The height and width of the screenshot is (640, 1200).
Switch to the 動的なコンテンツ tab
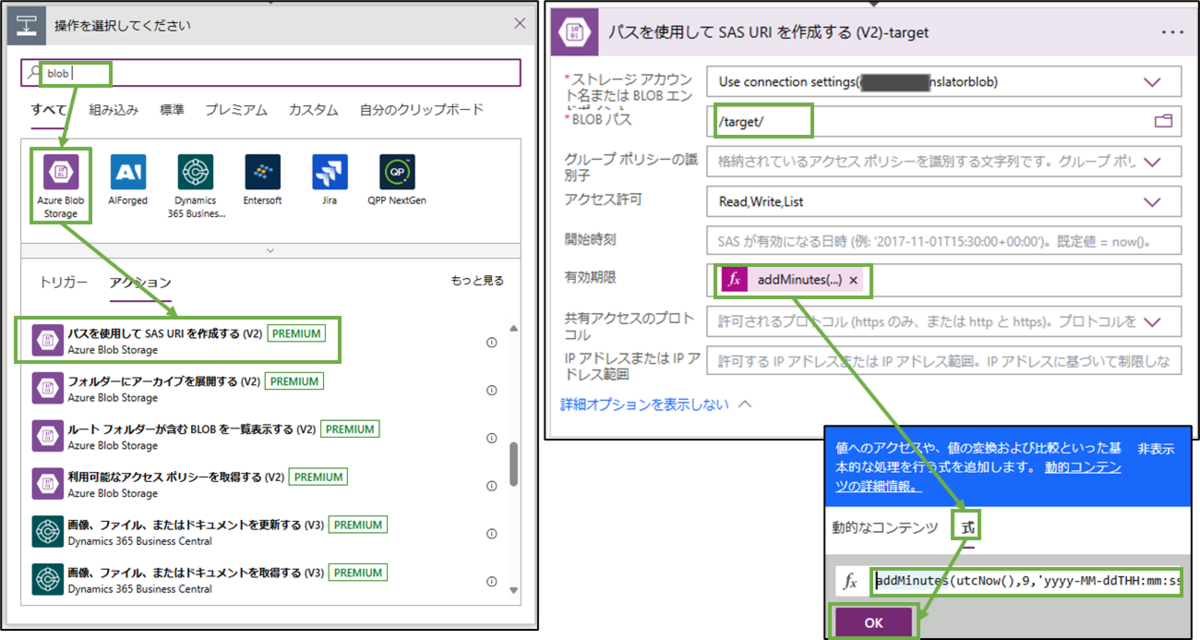tap(885, 527)
